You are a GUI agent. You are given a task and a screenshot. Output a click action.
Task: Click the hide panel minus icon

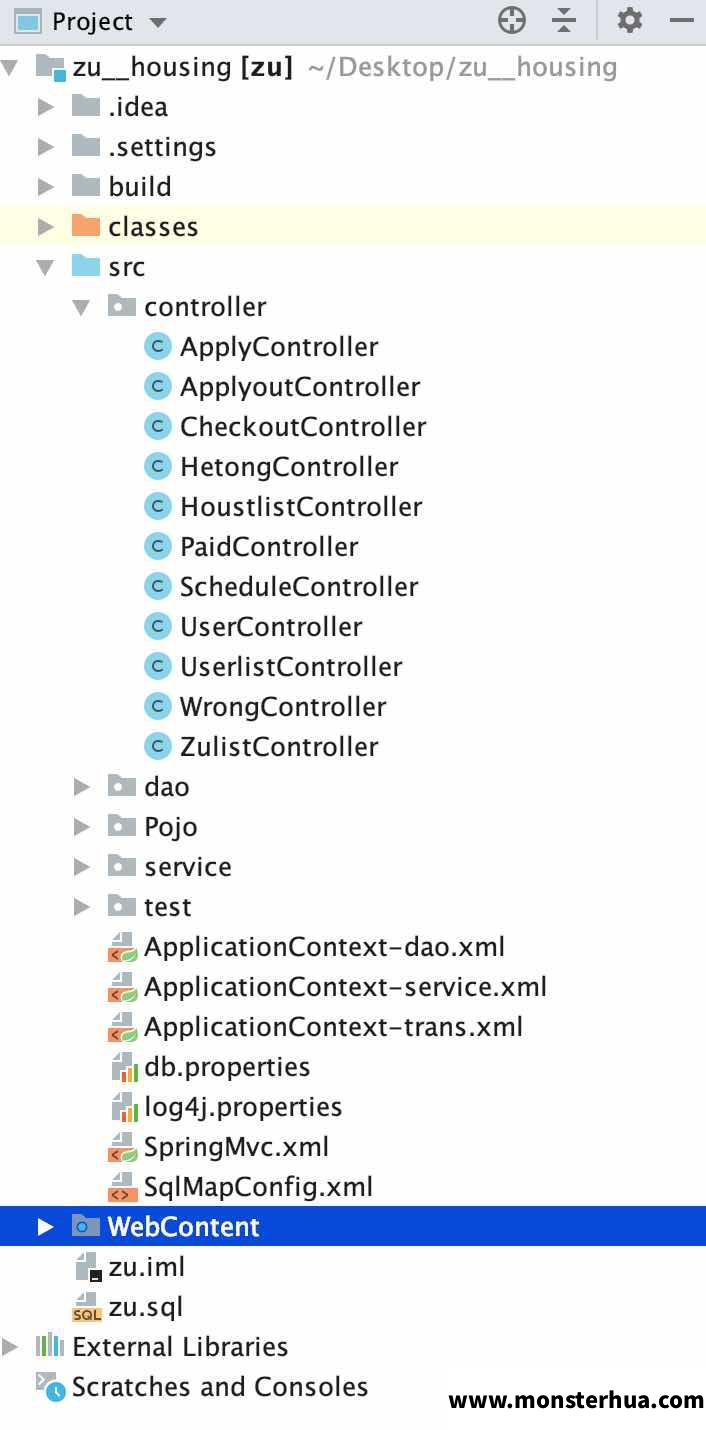[683, 20]
